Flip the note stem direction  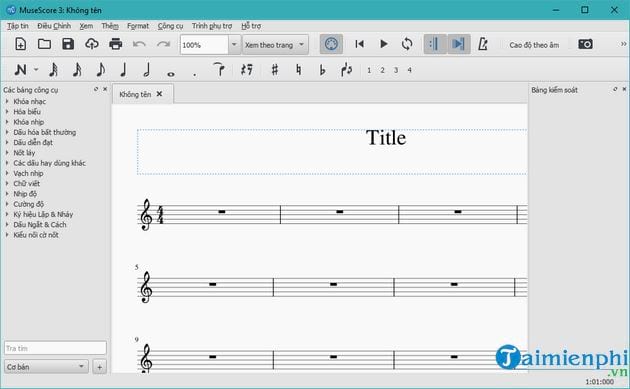(x=346, y=70)
